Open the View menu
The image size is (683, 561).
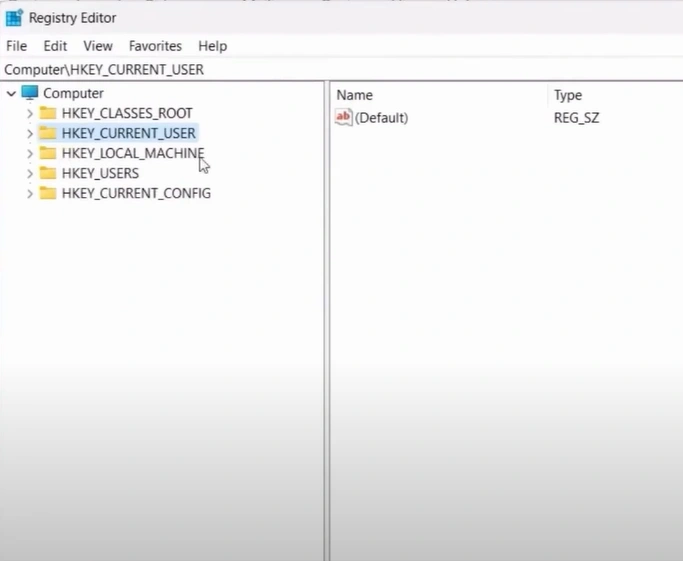(x=98, y=46)
